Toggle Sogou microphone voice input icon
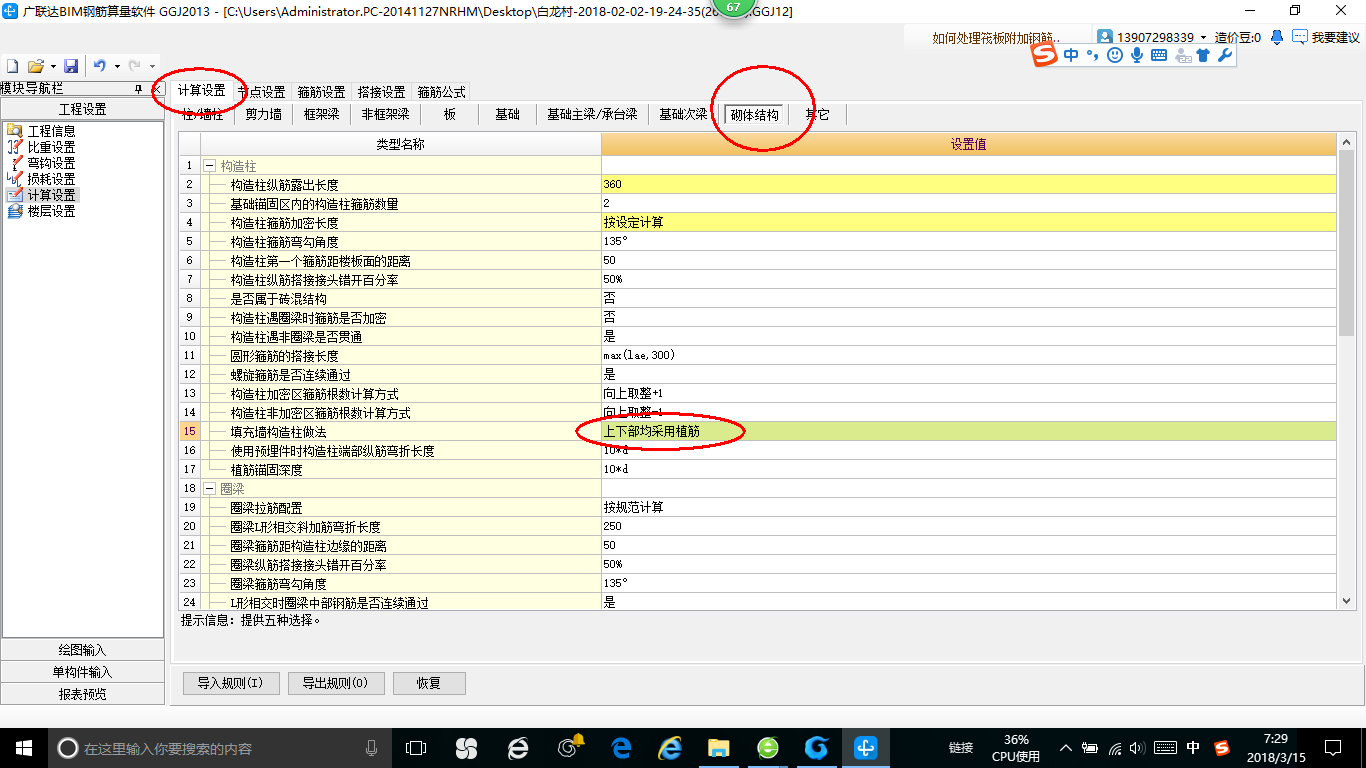This screenshot has width=1366, height=768. tap(1137, 55)
